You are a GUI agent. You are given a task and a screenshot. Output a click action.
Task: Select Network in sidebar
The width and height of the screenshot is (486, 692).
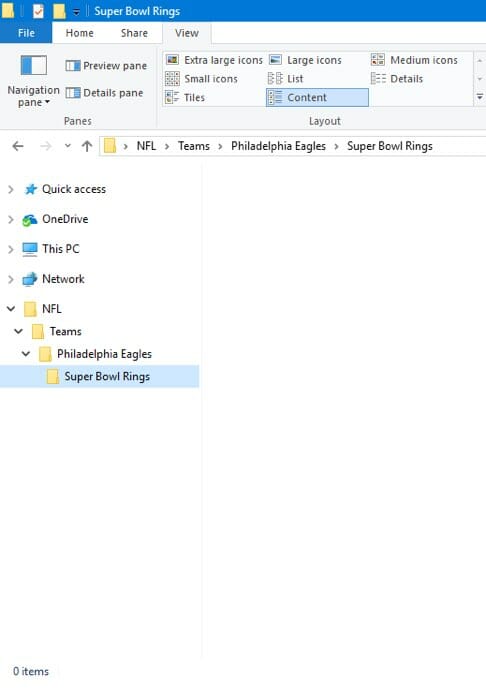pyautogui.click(x=63, y=279)
